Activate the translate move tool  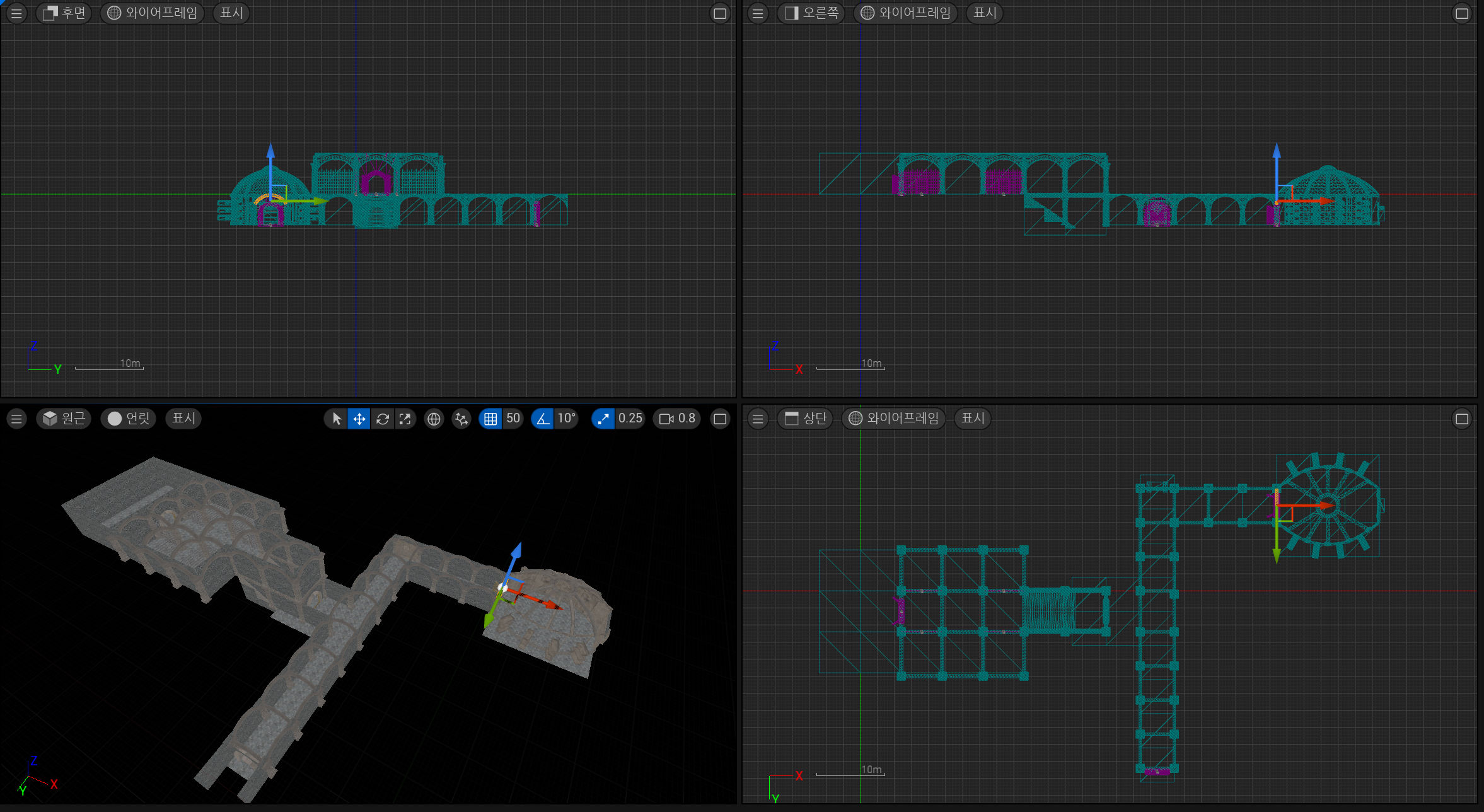tap(359, 419)
